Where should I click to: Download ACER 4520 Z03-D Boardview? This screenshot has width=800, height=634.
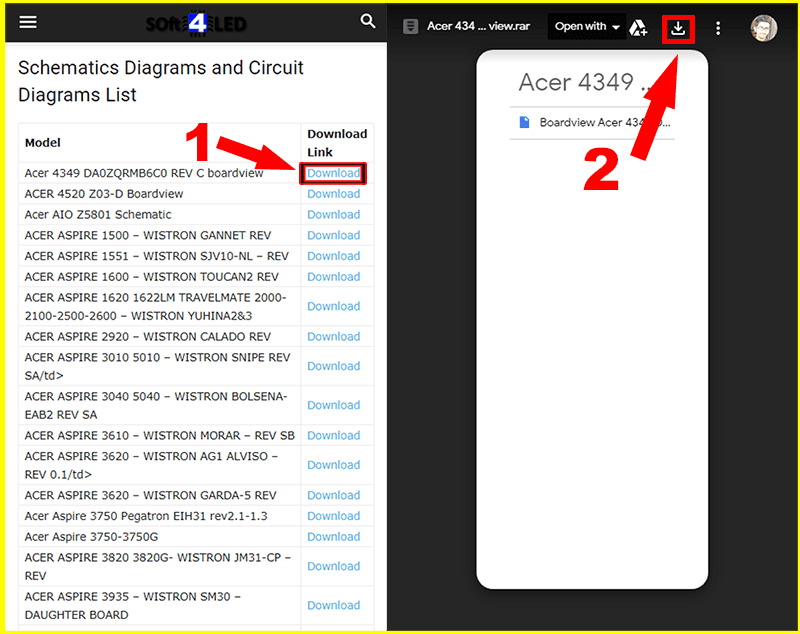(333, 194)
